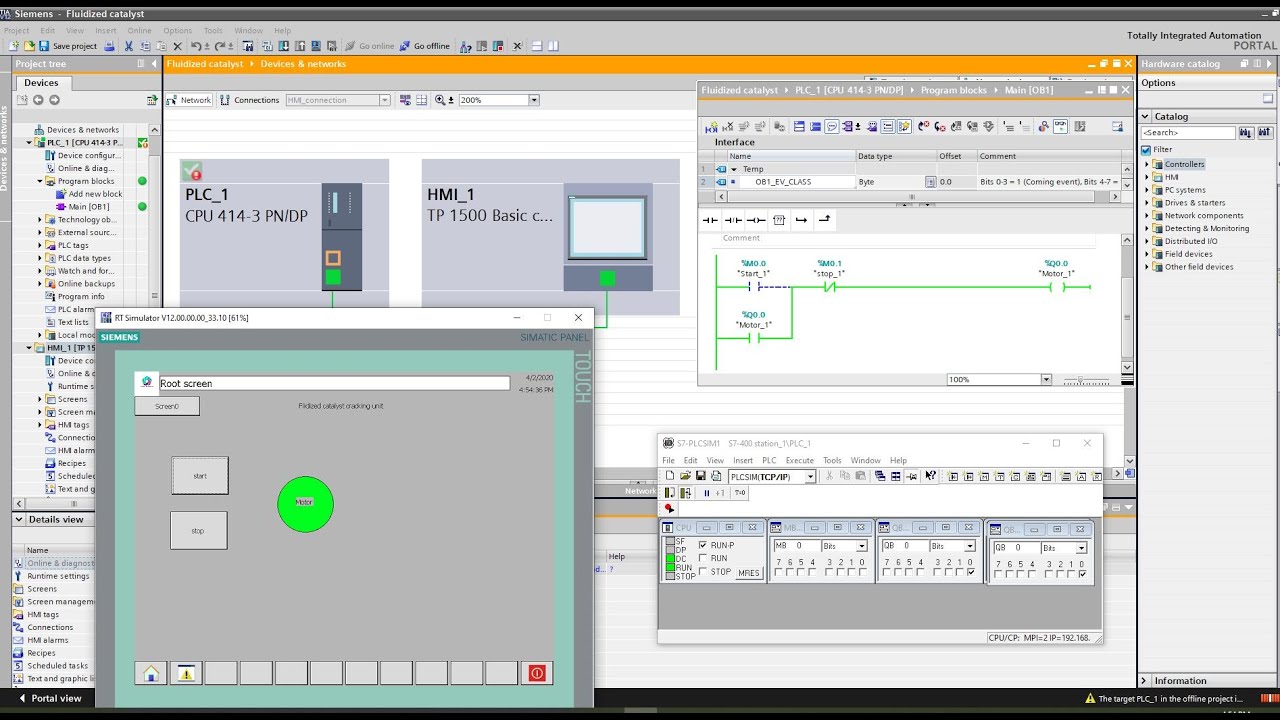Image resolution: width=1280 pixels, height=720 pixels.
Task: Expand HMI folder in Hardware catalog
Action: click(1148, 177)
